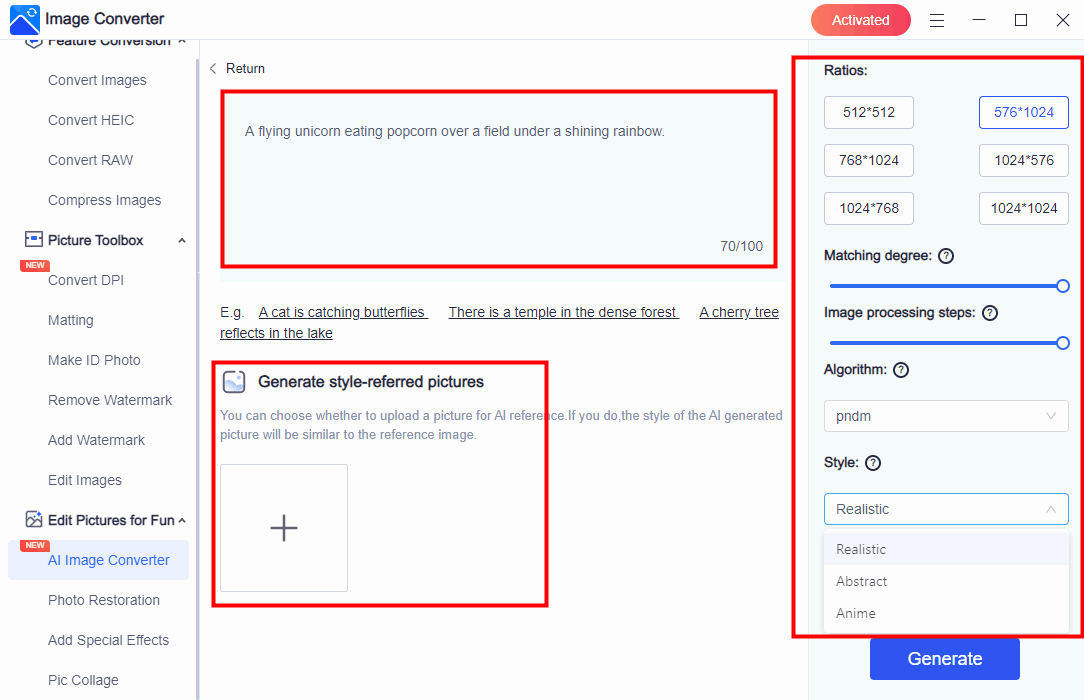Viewport: 1084px width, 700px height.
Task: Click into the prompt description text box
Action: point(498,180)
